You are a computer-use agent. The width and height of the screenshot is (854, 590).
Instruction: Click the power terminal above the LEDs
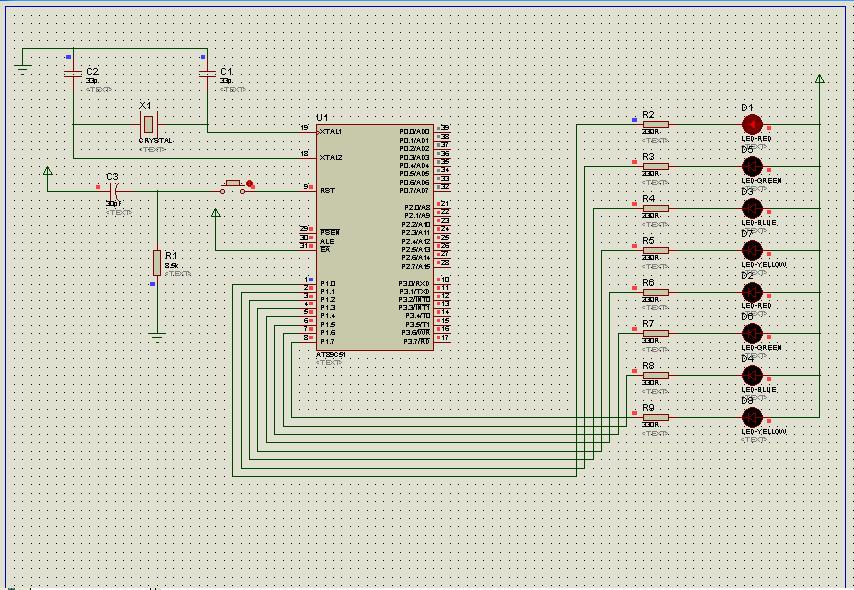(820, 79)
